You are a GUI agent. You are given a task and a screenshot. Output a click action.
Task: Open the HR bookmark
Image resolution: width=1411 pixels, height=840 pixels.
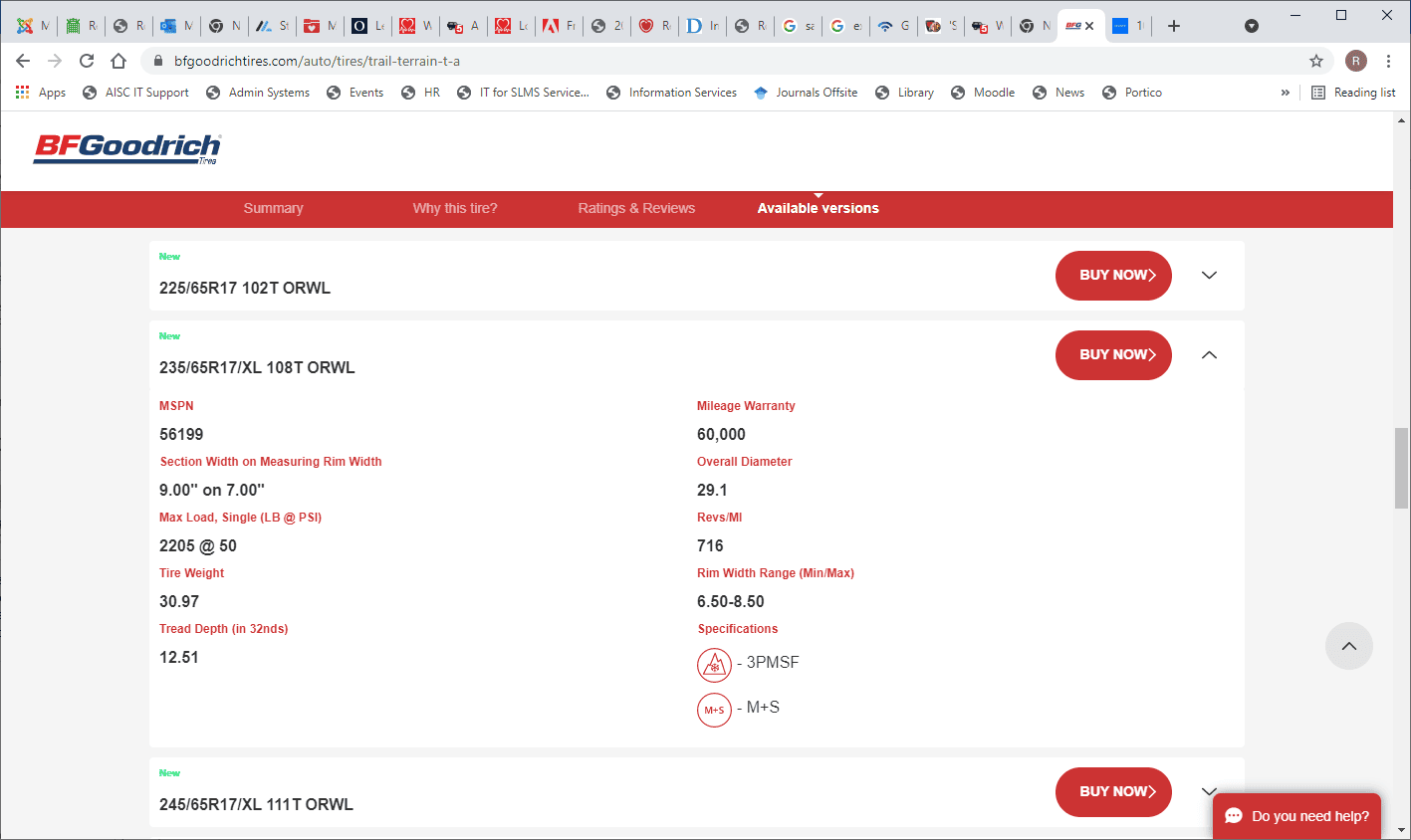point(421,93)
